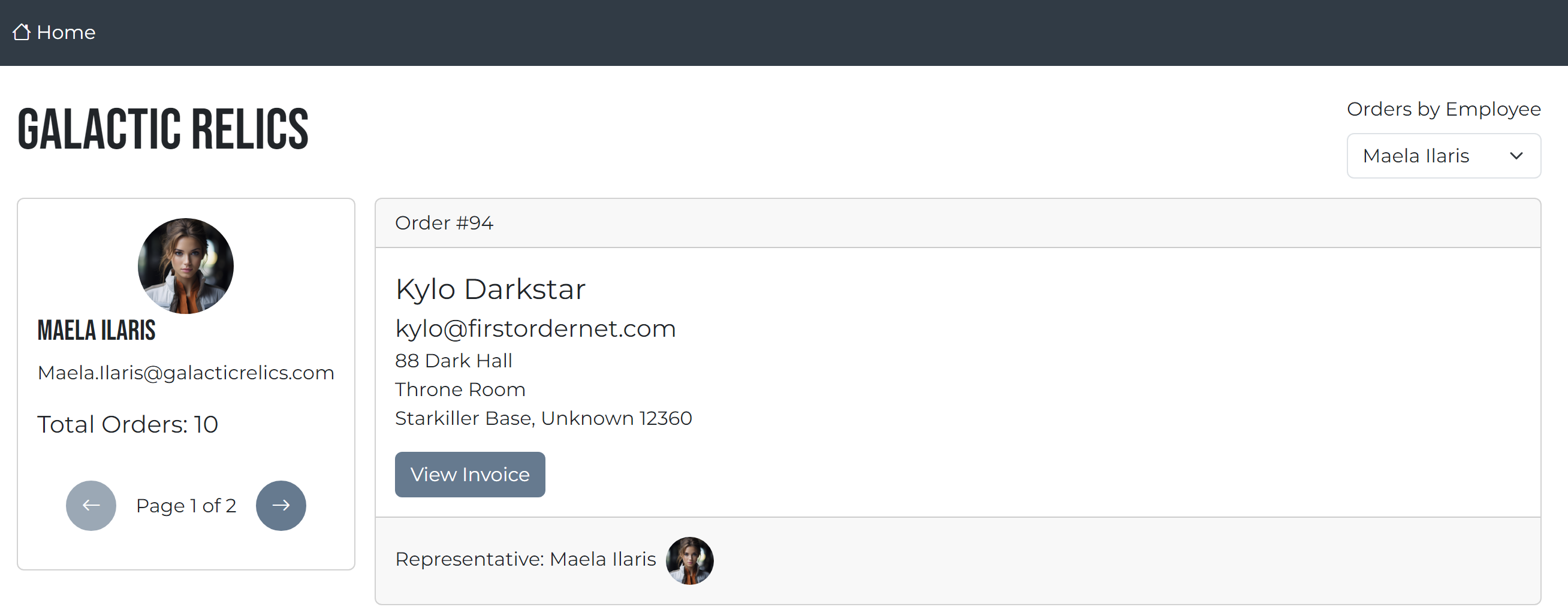Screen dimensions: 1568x616
Task: Open the Home text link
Action: (x=66, y=32)
